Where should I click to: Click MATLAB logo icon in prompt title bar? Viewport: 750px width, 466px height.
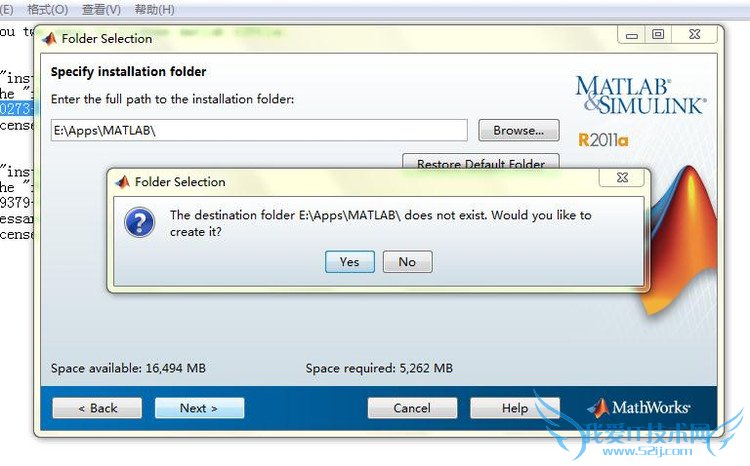click(x=123, y=182)
